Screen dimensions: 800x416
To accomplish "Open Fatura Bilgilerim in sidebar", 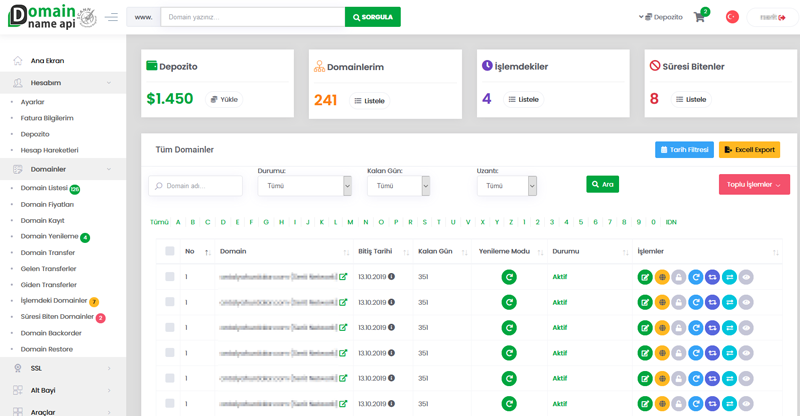I will [x=47, y=118].
